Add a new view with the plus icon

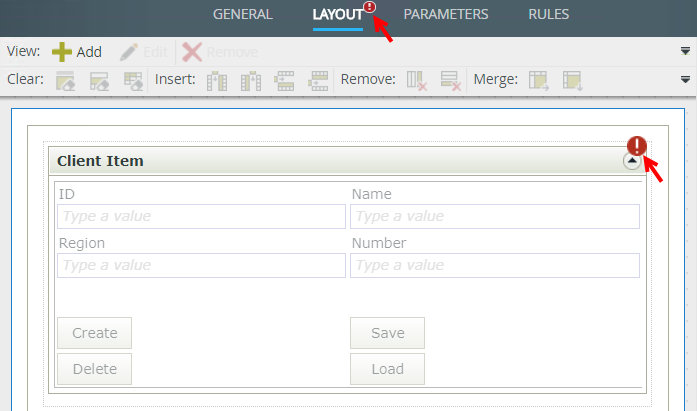click(62, 52)
